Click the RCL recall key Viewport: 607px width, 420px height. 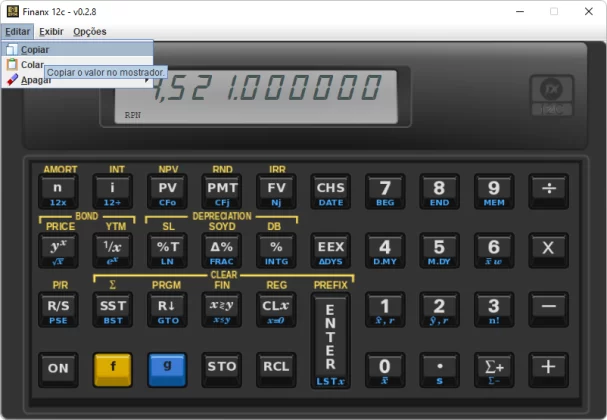[276, 370]
